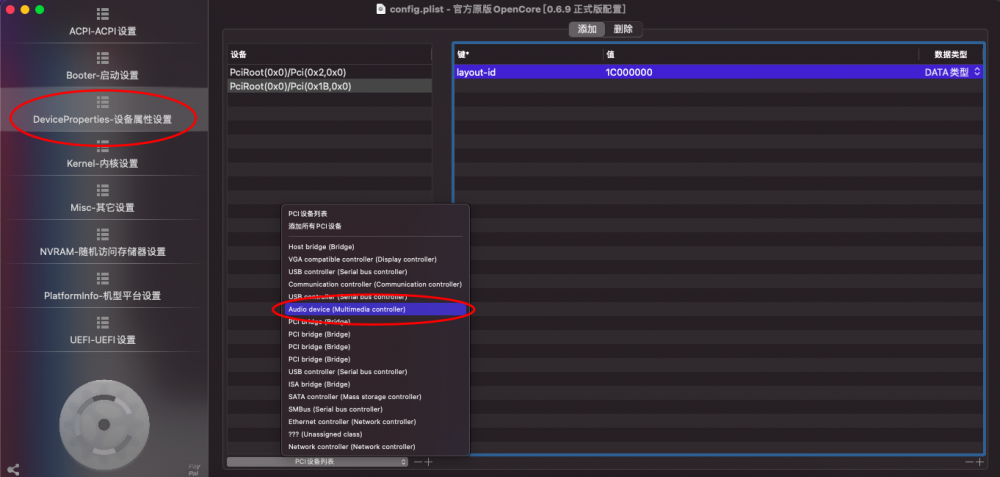Click the 数据类型 column header
This screenshot has height=477, width=1000.
pos(951,55)
